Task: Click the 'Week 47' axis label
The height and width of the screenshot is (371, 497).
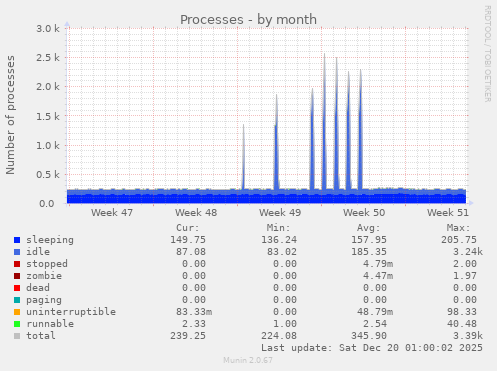Action: point(112,213)
